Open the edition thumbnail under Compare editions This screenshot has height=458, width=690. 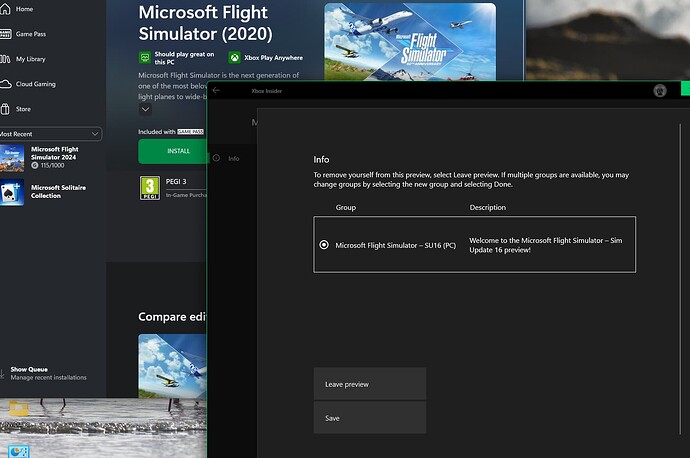tap(172, 366)
